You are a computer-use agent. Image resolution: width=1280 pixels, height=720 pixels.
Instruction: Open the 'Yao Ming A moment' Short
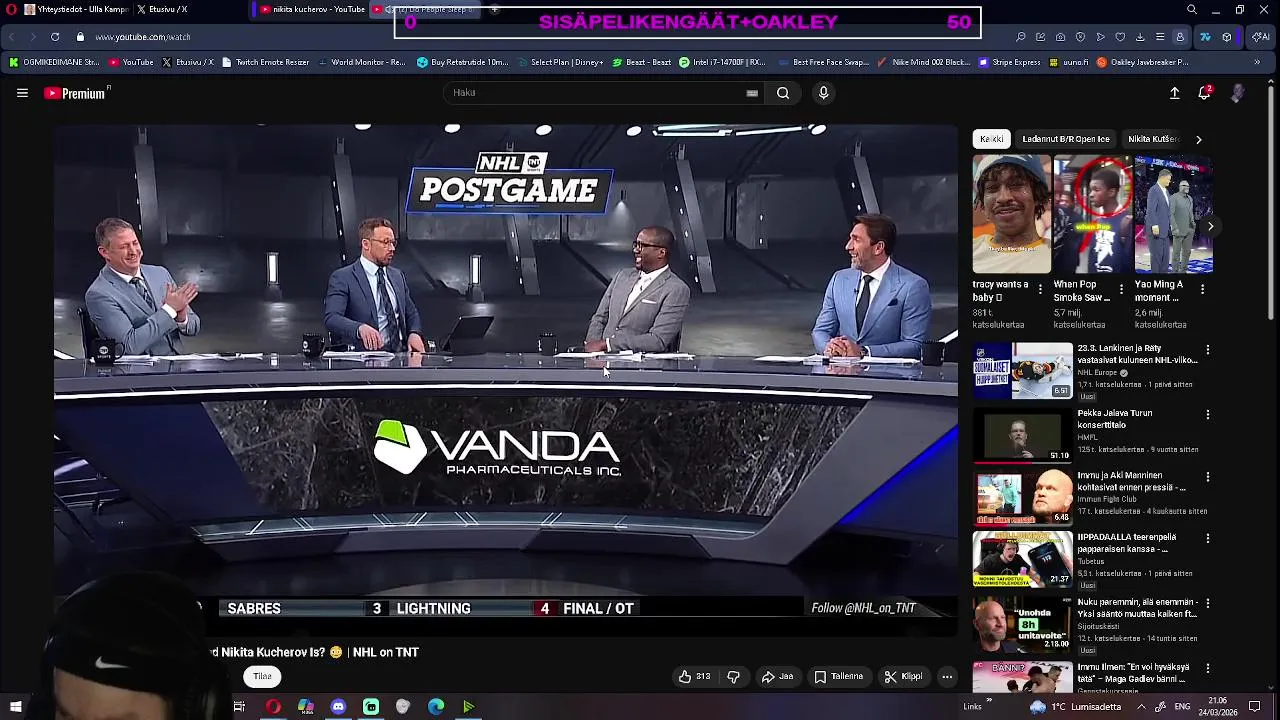pos(1174,214)
